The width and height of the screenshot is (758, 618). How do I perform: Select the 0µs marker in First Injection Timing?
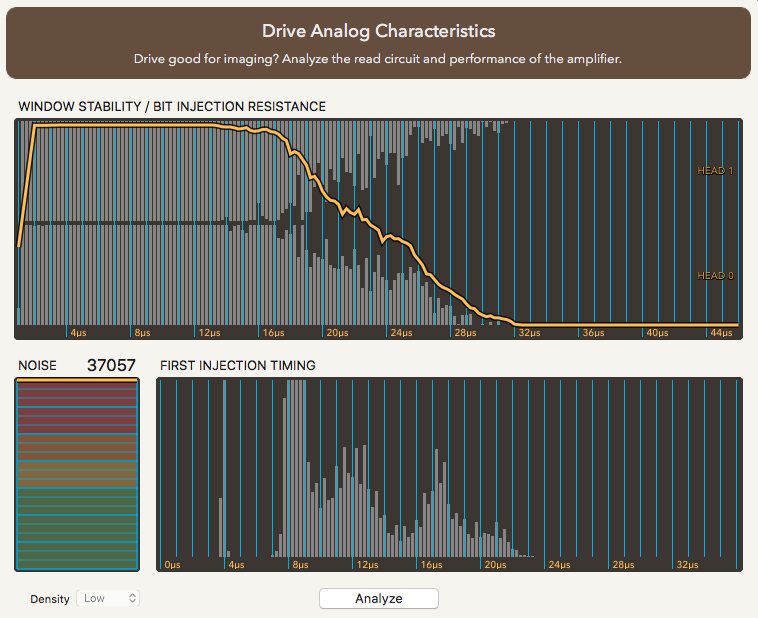(x=172, y=565)
